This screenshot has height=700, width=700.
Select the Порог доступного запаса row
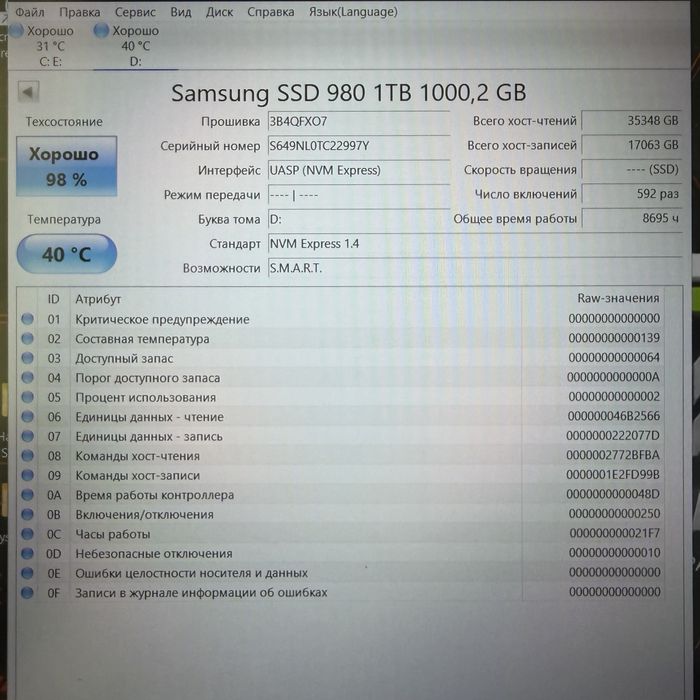tap(341, 378)
